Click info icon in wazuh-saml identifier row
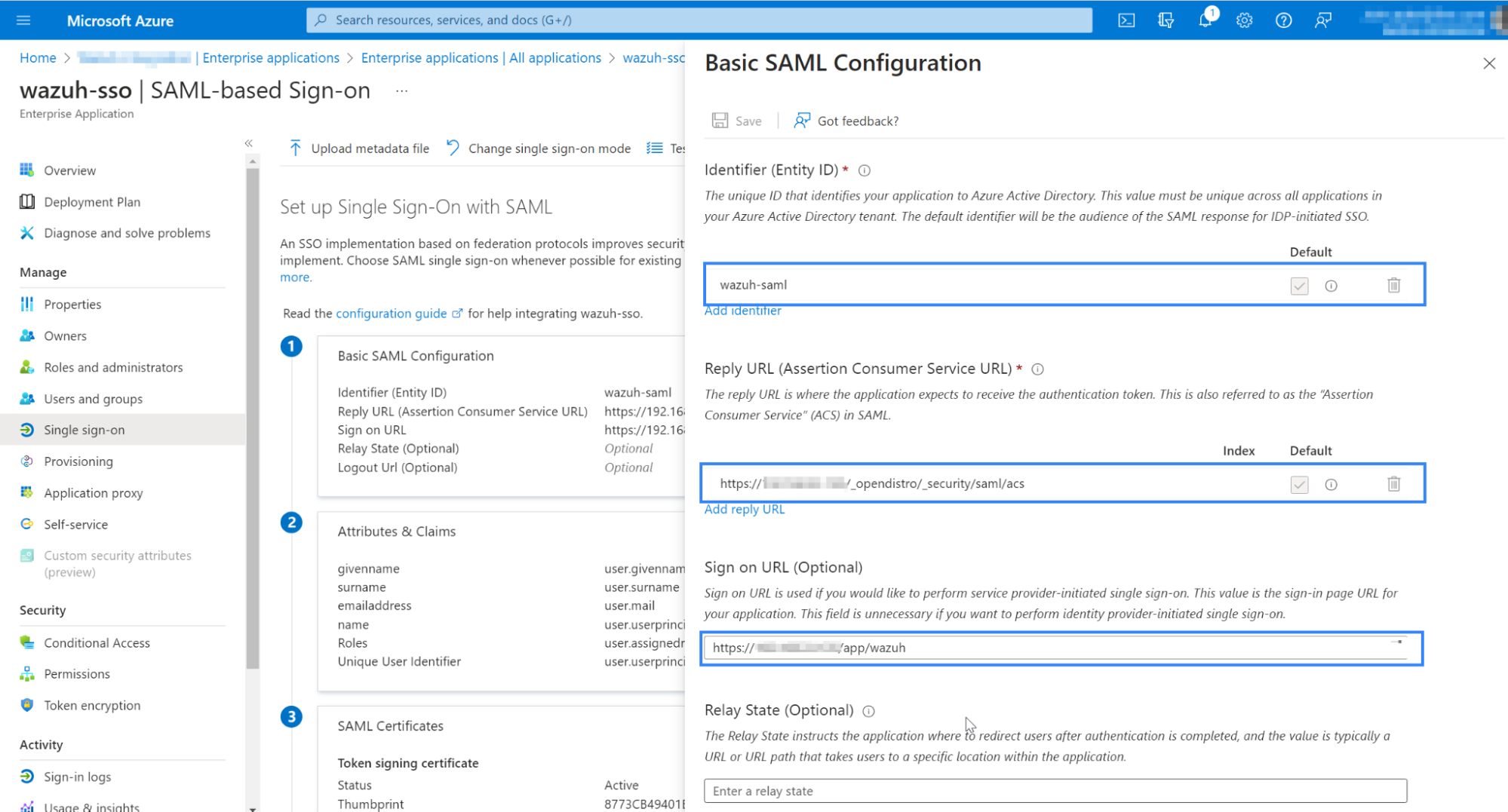The image size is (1508, 812). 1331,286
